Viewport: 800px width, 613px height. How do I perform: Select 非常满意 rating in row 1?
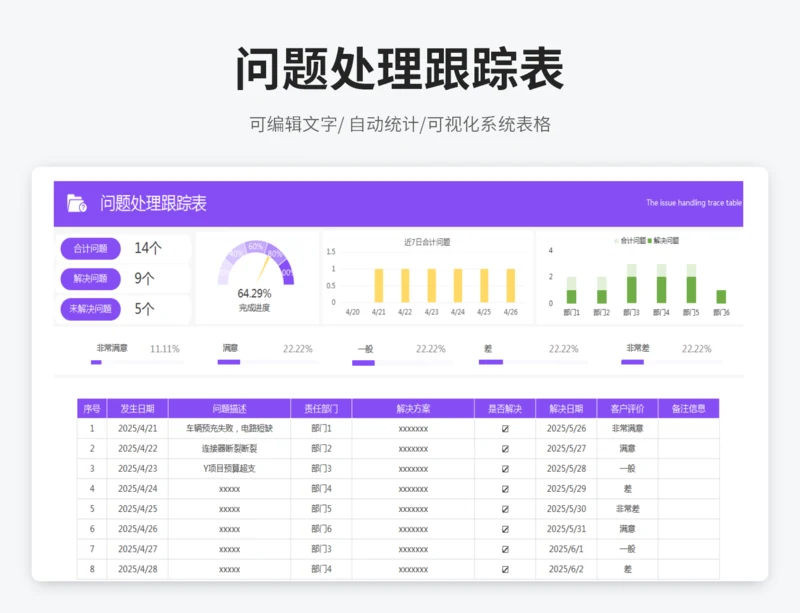[x=628, y=429]
